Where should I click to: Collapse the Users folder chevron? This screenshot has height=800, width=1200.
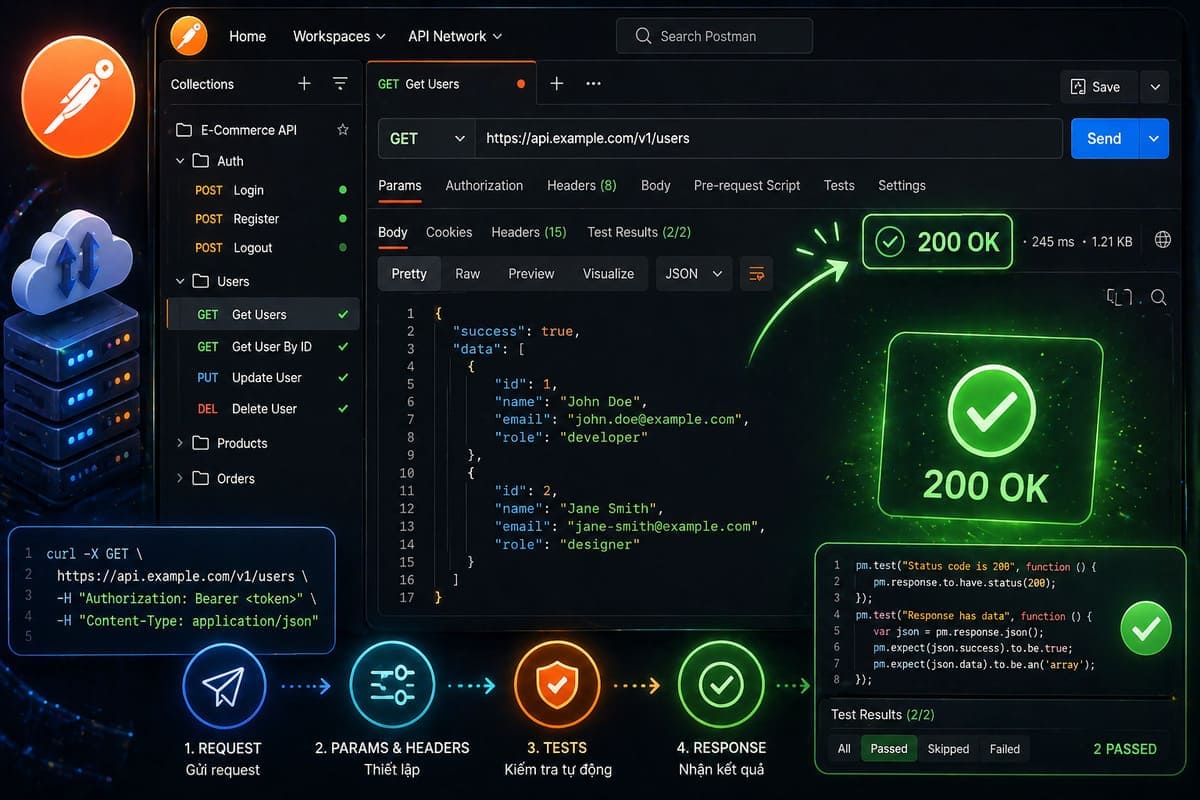[180, 281]
